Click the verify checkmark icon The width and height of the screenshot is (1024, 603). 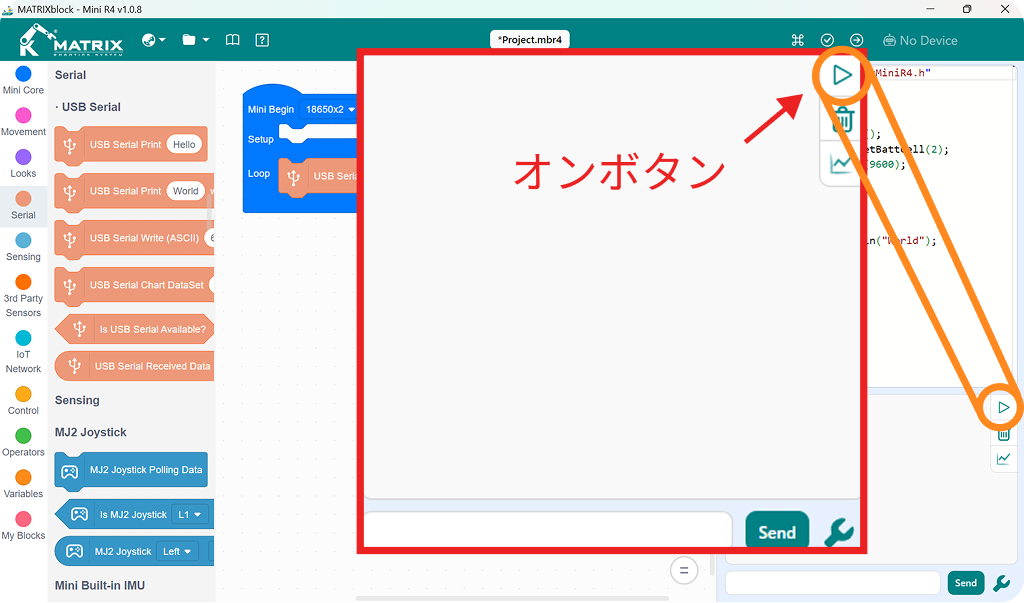(827, 40)
